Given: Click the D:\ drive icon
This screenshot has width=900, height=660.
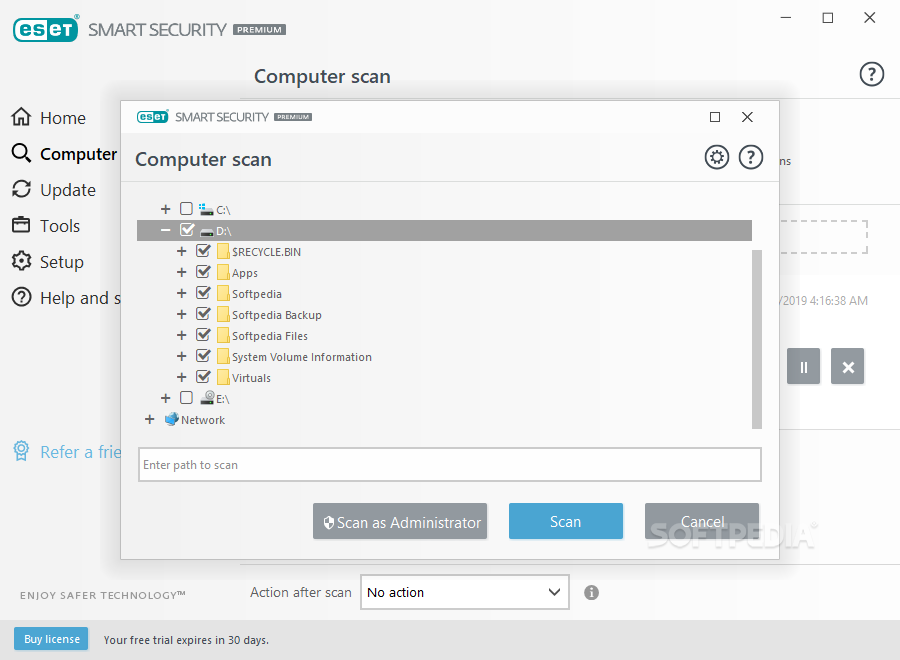Looking at the screenshot, I should [206, 231].
